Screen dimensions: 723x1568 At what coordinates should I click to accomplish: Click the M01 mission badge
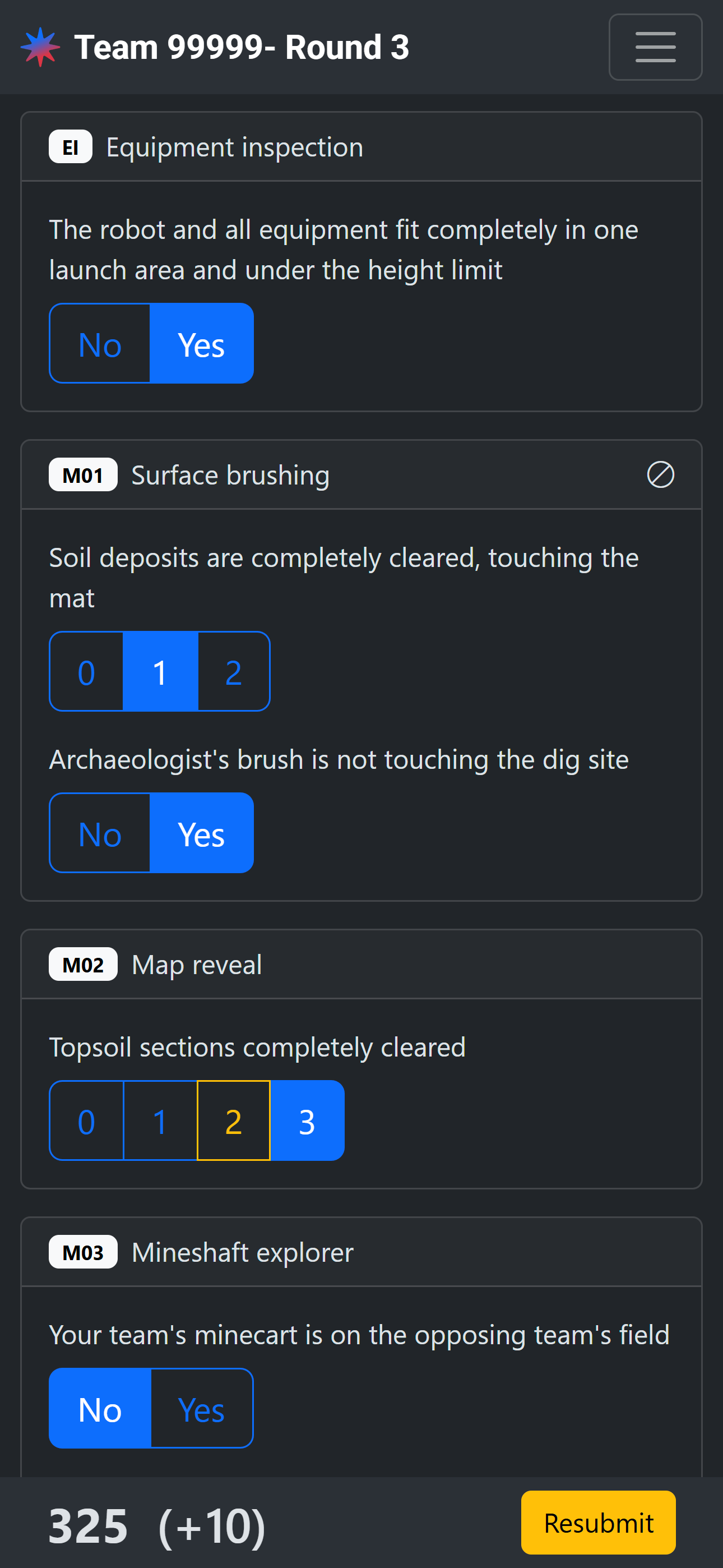coord(83,475)
